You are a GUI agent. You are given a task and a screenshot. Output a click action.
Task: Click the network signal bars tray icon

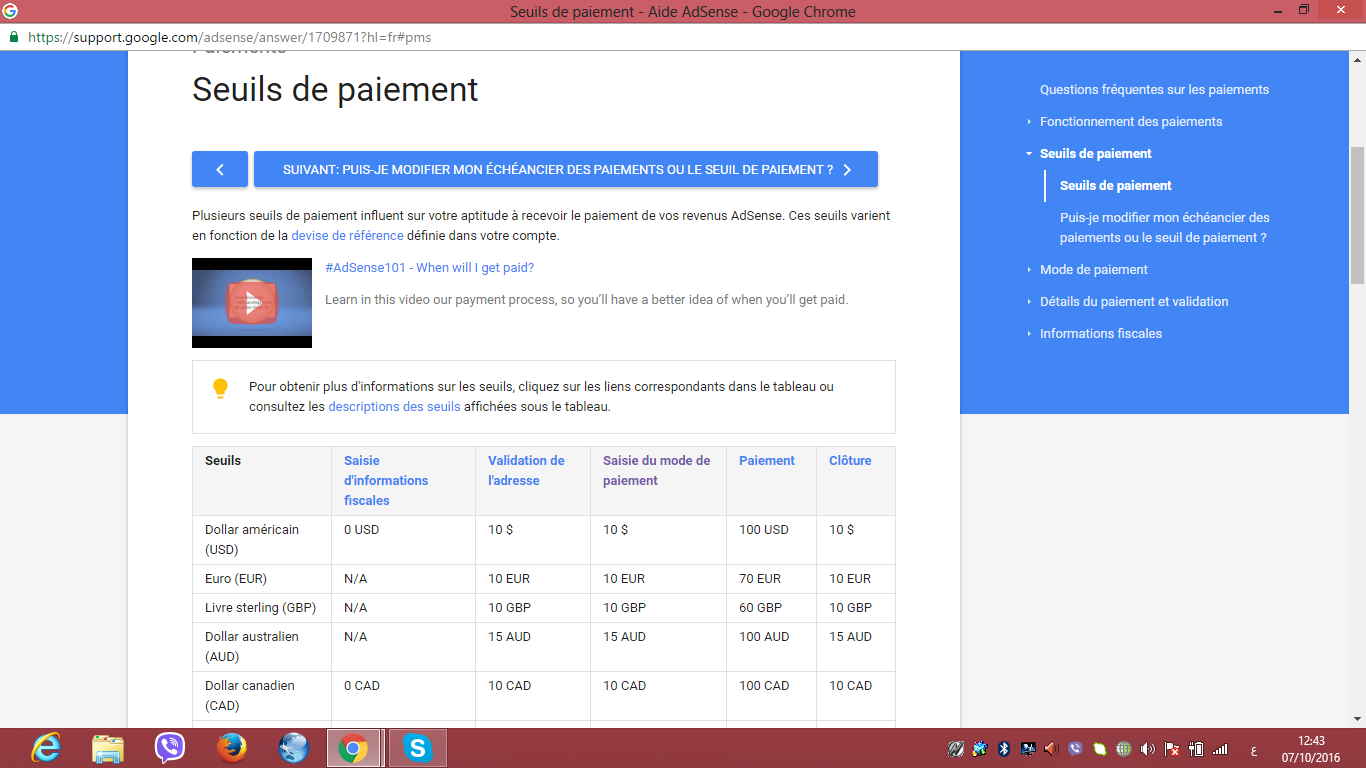[1220, 749]
